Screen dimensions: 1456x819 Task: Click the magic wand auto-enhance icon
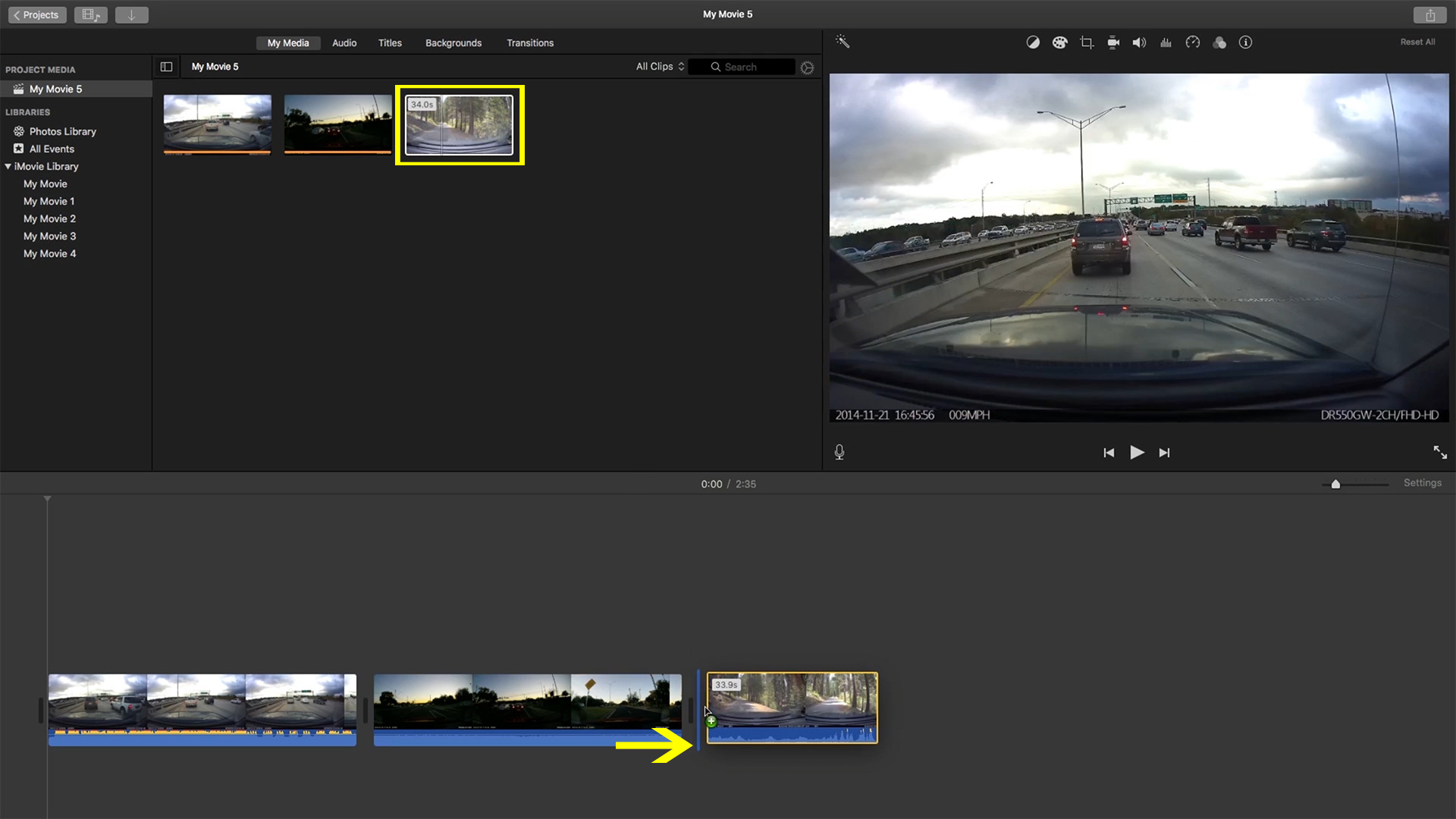point(843,42)
